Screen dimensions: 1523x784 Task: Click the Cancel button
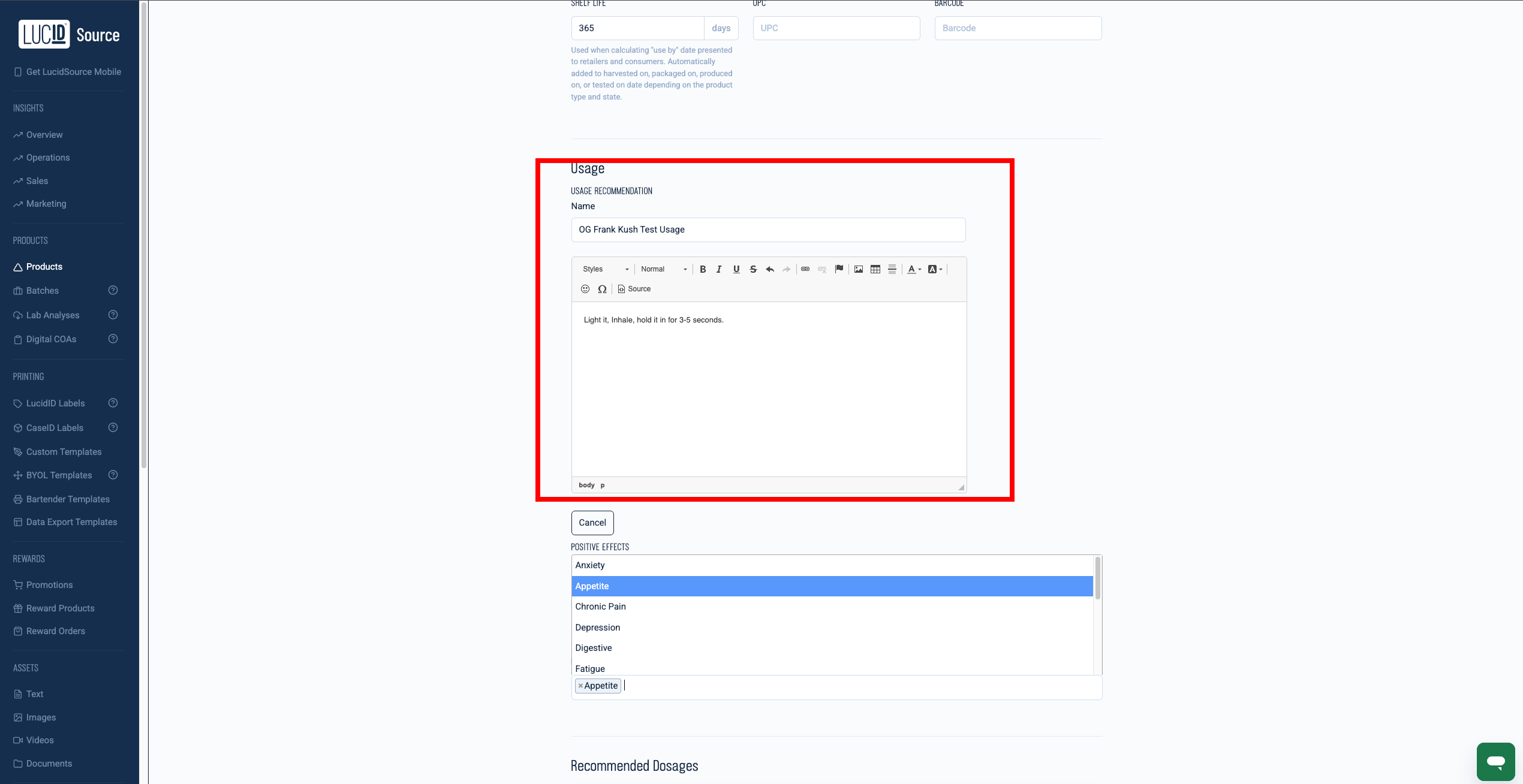point(592,523)
